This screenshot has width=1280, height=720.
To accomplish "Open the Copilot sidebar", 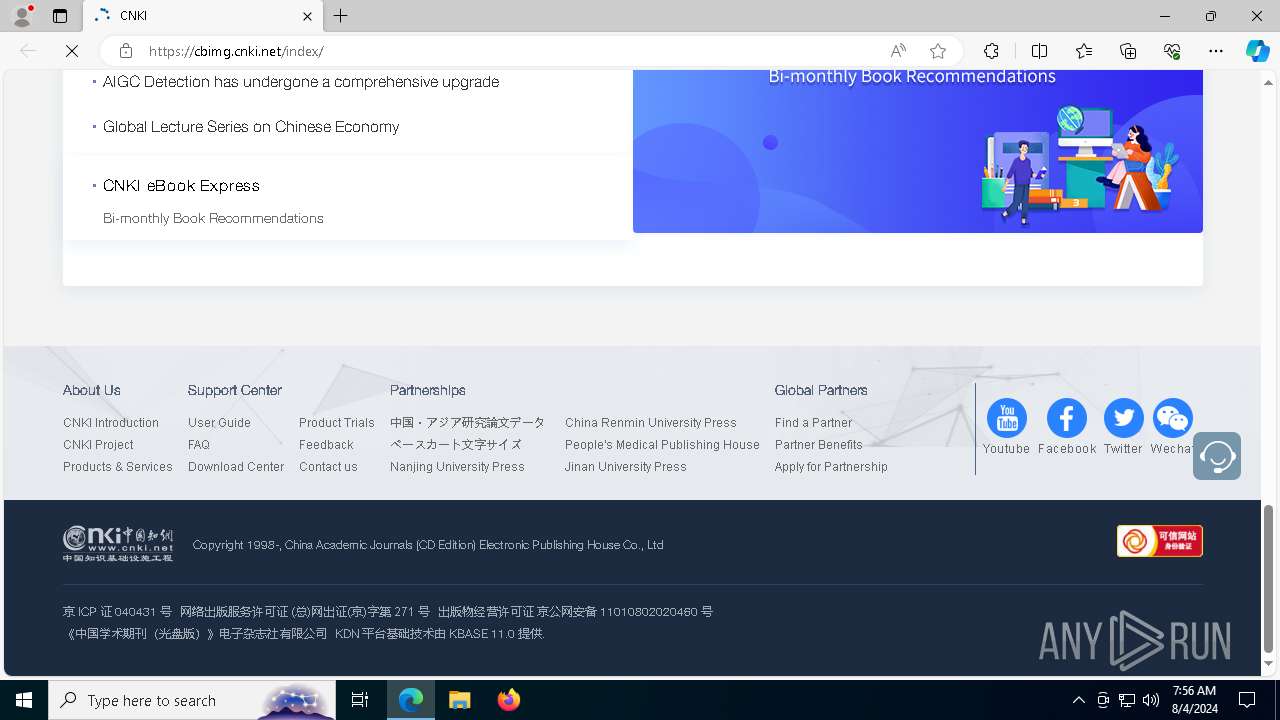I will [1257, 51].
